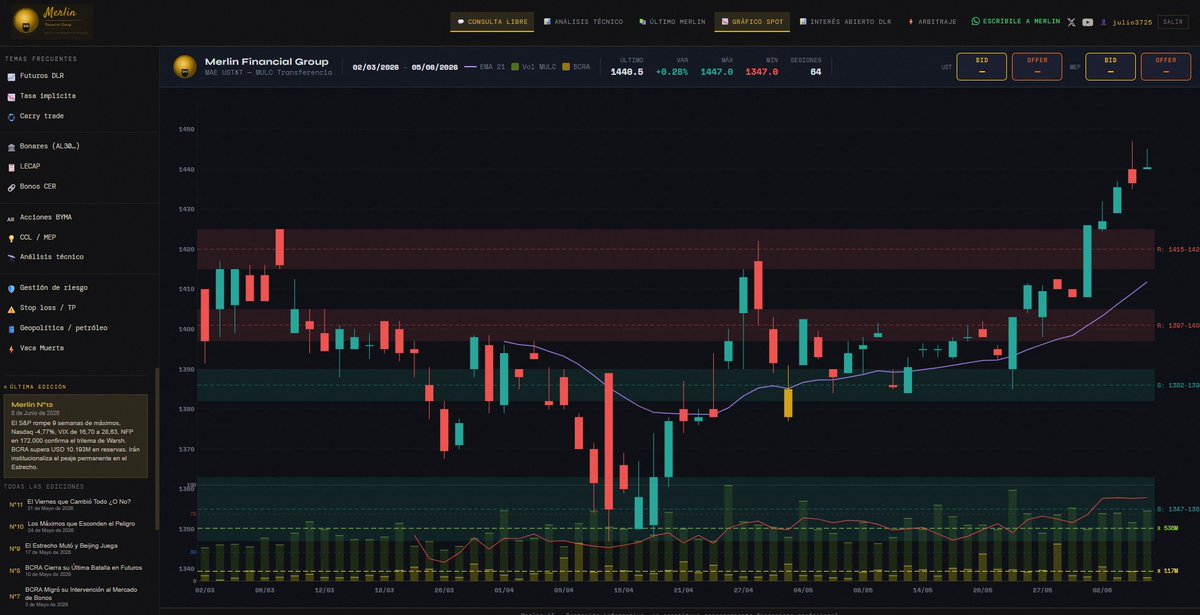Click the Bonares bank building icon
This screenshot has height=615, width=1200.
[11, 146]
